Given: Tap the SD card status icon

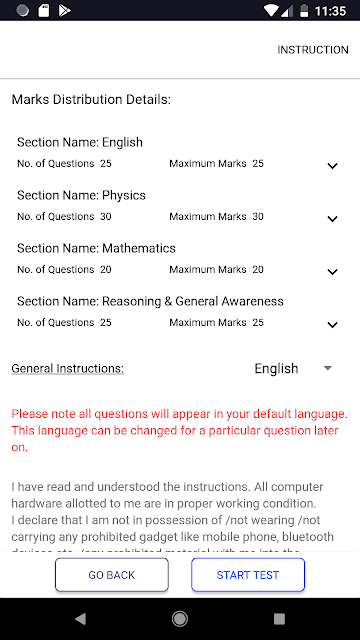Looking at the screenshot, I should pyautogui.click(x=44, y=11).
